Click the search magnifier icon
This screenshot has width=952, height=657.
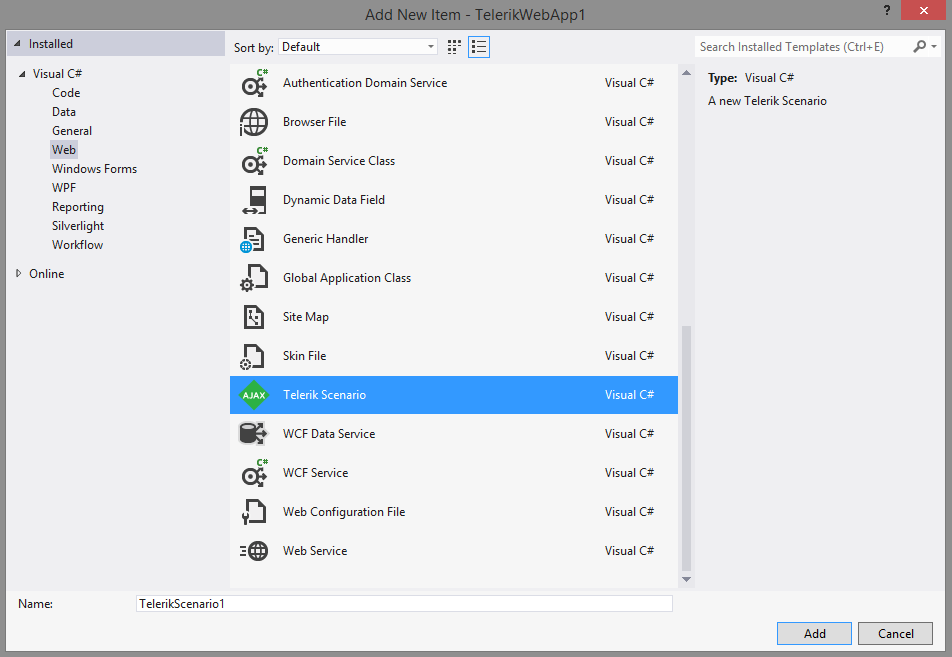click(x=920, y=47)
